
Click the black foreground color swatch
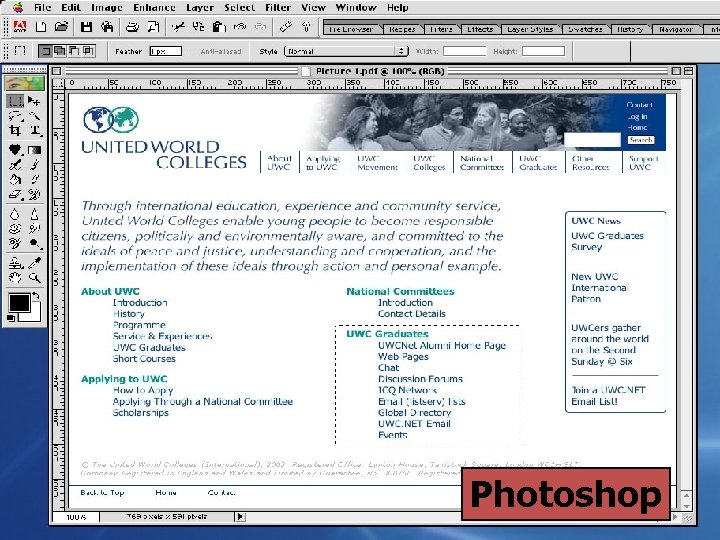click(x=19, y=304)
